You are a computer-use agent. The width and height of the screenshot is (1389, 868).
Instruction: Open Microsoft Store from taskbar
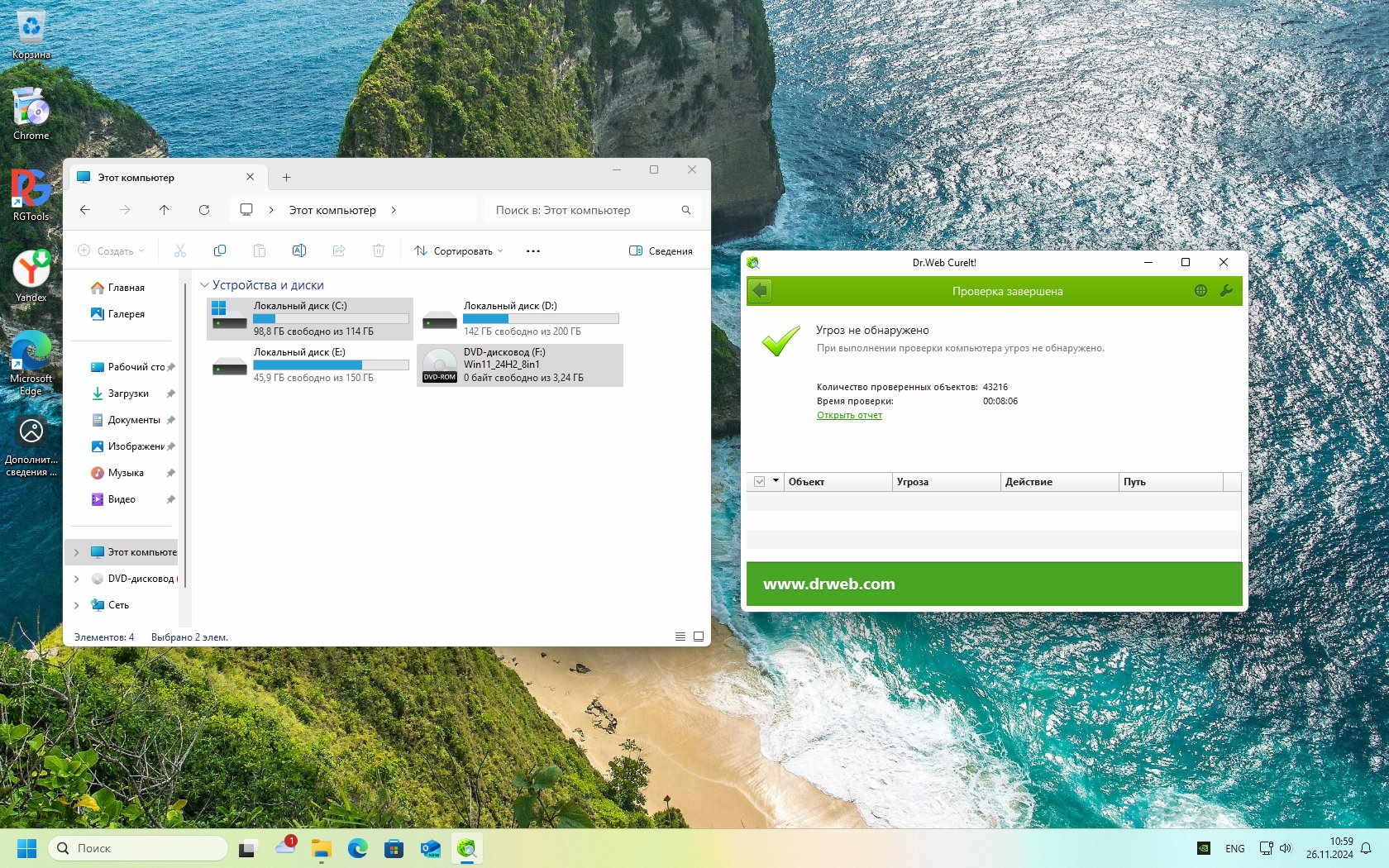(394, 848)
